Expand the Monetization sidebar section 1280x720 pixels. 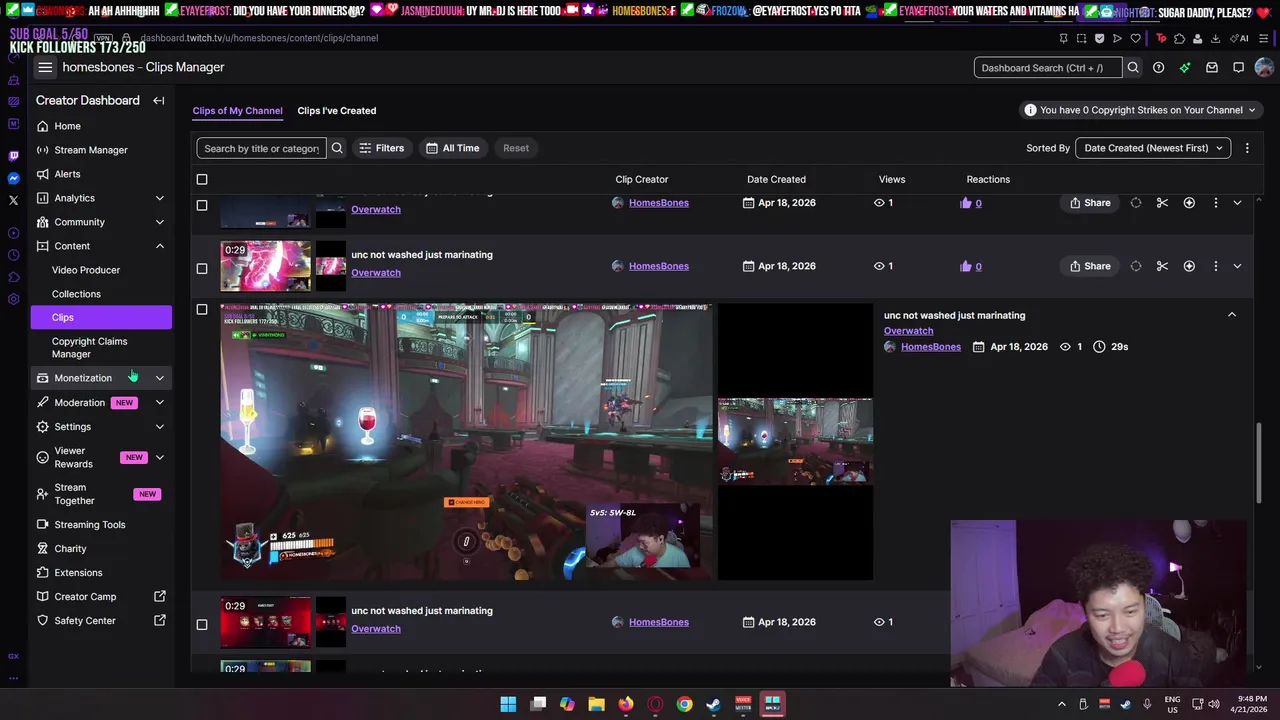pyautogui.click(x=159, y=378)
